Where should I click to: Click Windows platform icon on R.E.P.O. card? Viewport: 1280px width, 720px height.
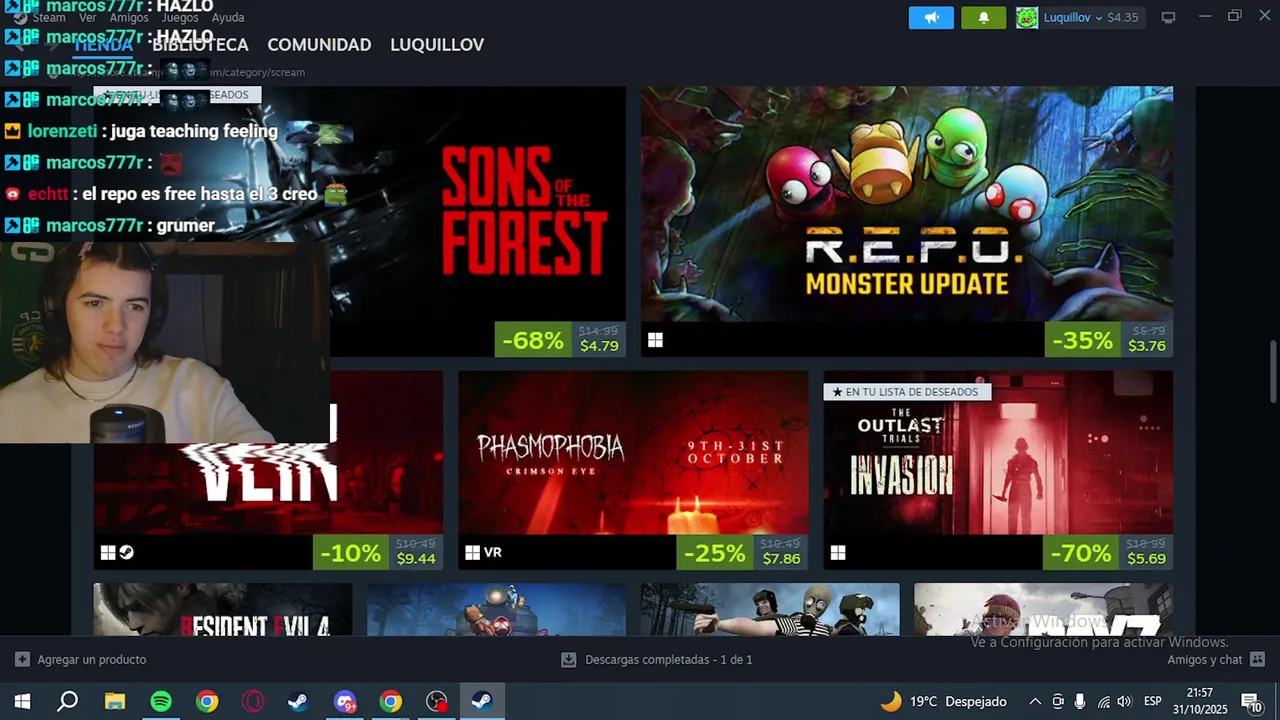tap(655, 340)
